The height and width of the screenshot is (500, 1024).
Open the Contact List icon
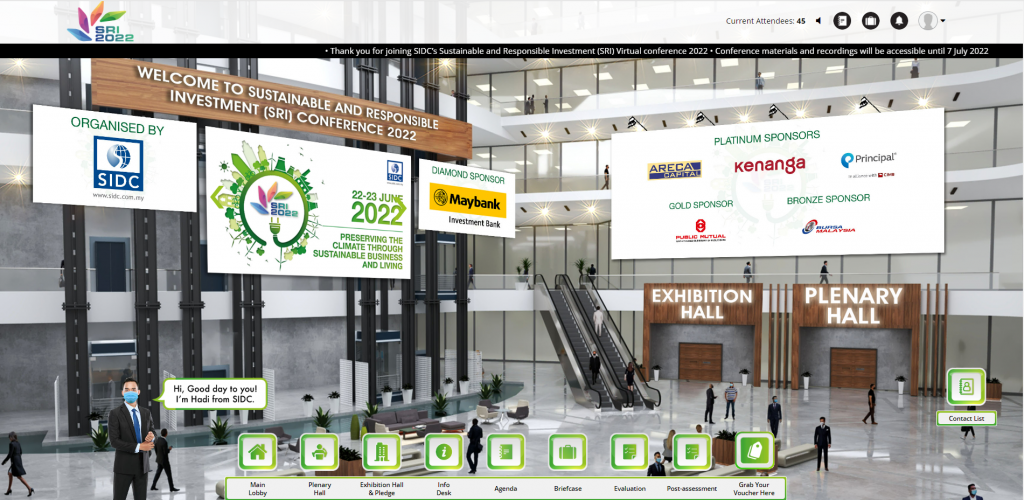(x=966, y=387)
